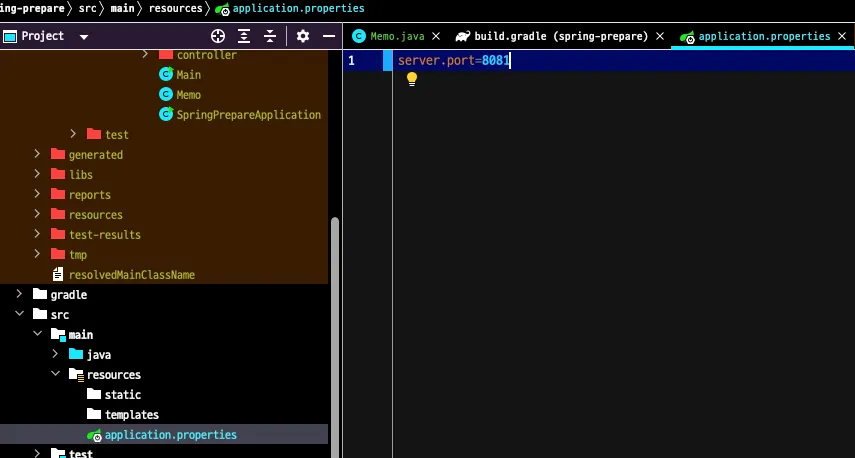Switch to the Memo.java tab
Screen dimensions: 855x458
click(x=397, y=37)
